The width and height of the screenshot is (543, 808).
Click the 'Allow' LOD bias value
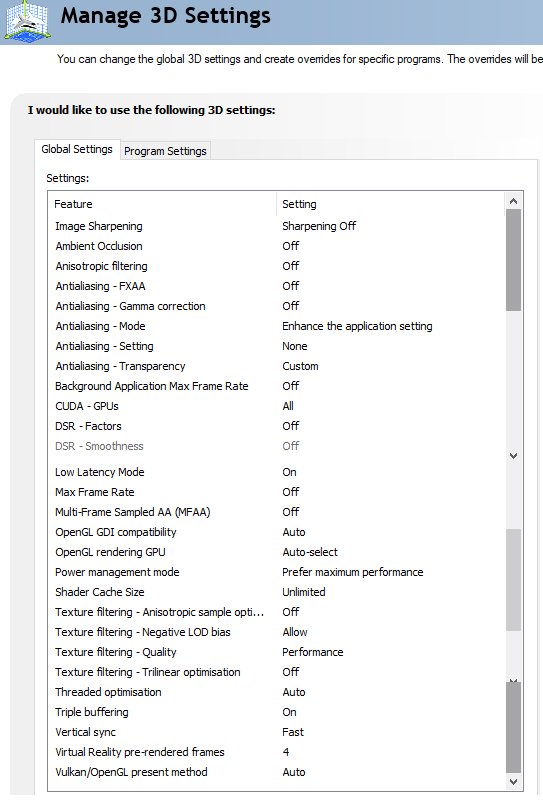pos(295,632)
